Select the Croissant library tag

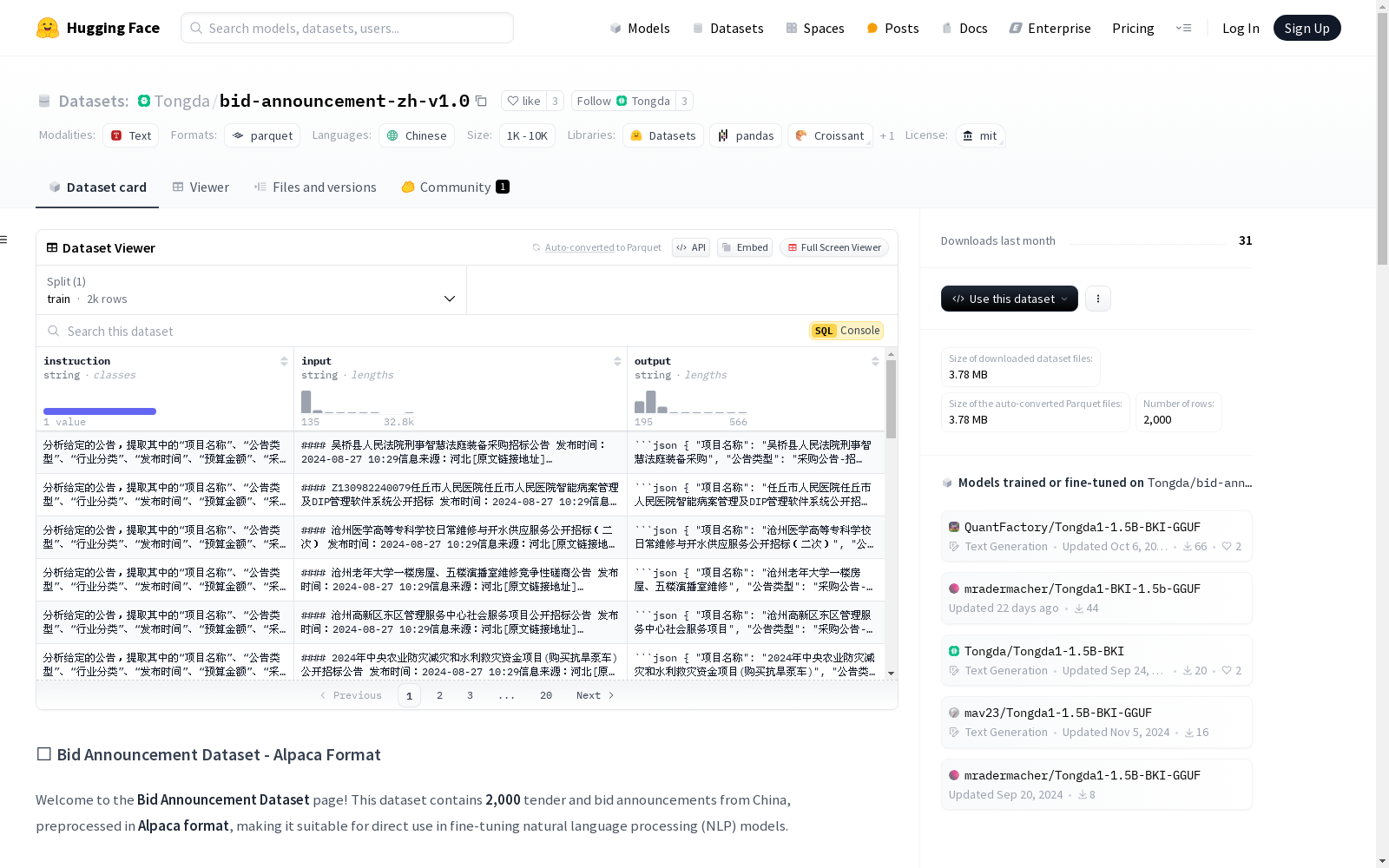(830, 135)
